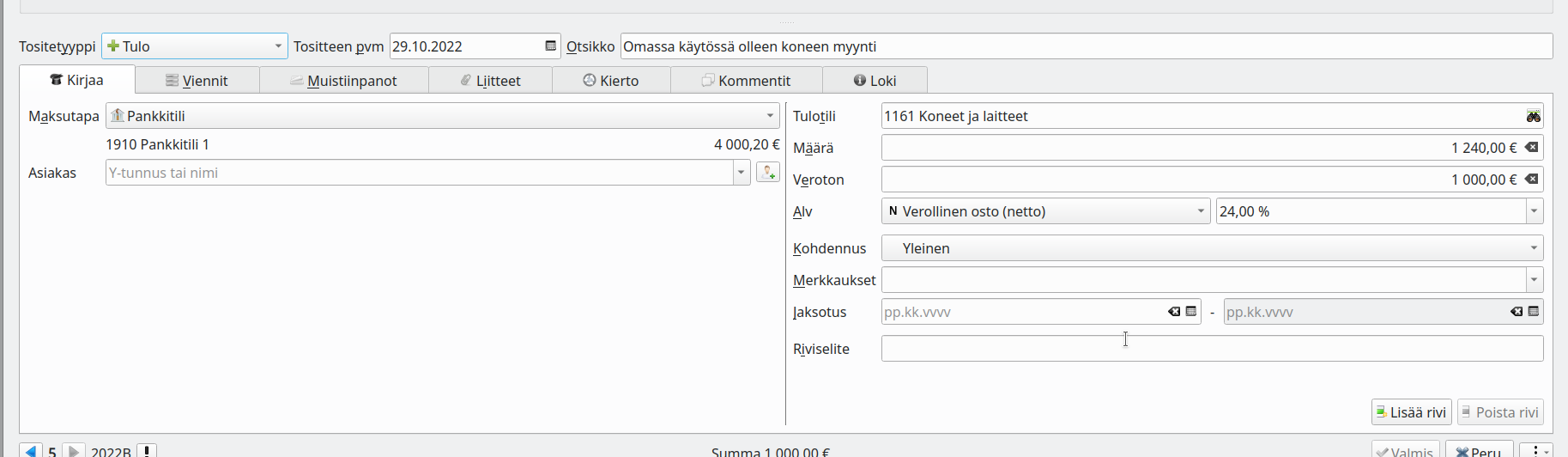Screen dimensions: 1568x457
Task: Select the 1910 Pankkitili 1 account text
Action: pyautogui.click(x=158, y=144)
